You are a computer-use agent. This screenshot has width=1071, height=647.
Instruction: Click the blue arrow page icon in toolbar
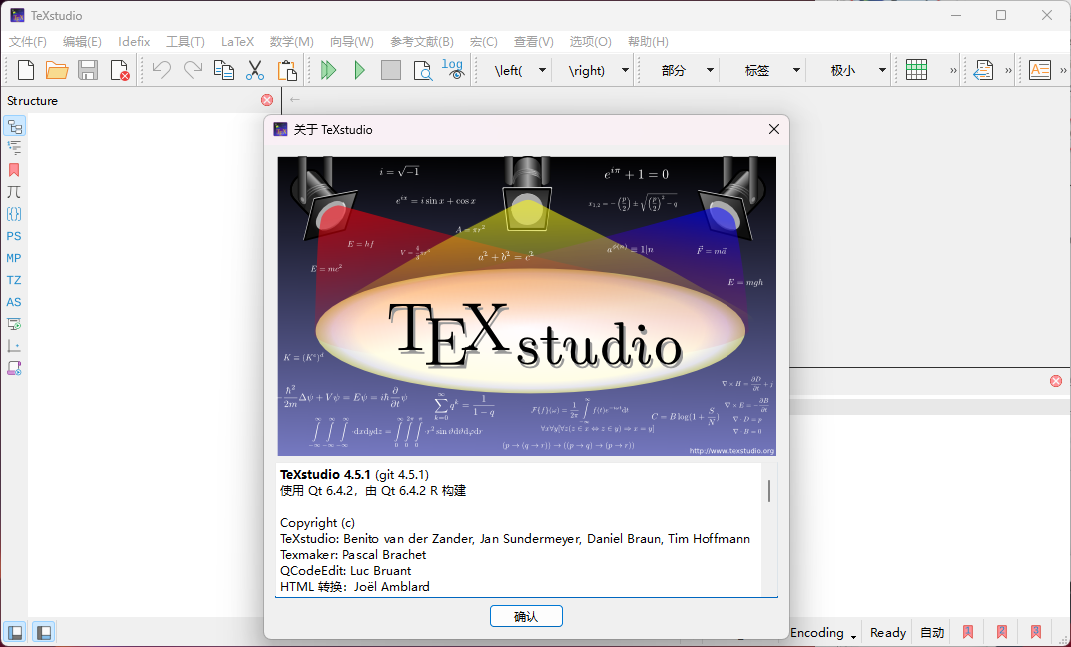click(x=983, y=70)
